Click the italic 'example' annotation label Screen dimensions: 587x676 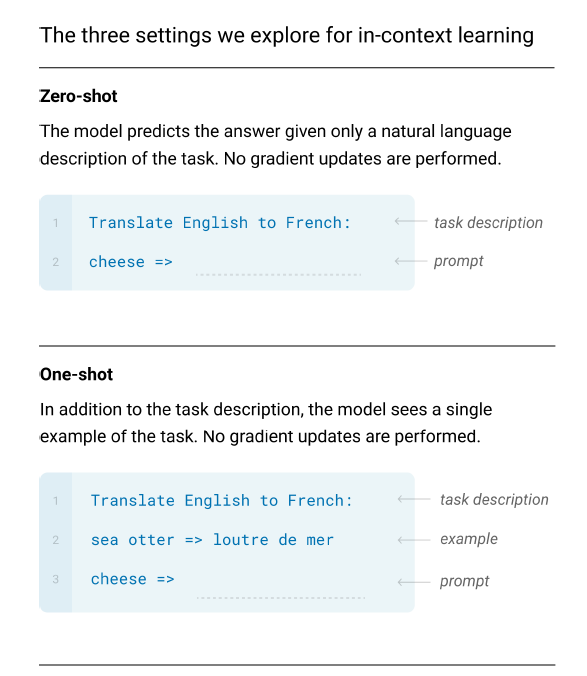coord(469,539)
